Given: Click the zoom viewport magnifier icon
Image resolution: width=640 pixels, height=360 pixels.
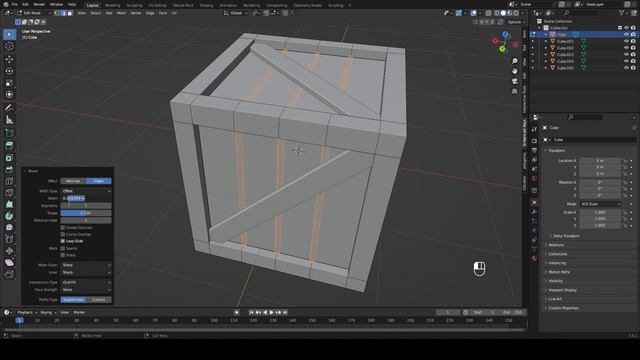Looking at the screenshot, I should click(515, 61).
